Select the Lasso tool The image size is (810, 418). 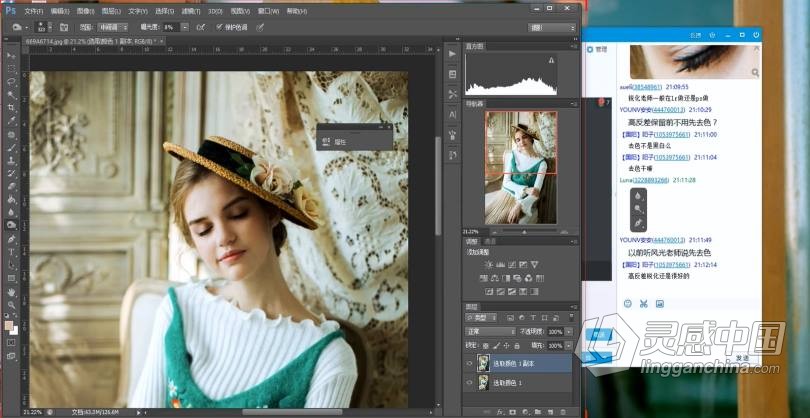coord(11,82)
